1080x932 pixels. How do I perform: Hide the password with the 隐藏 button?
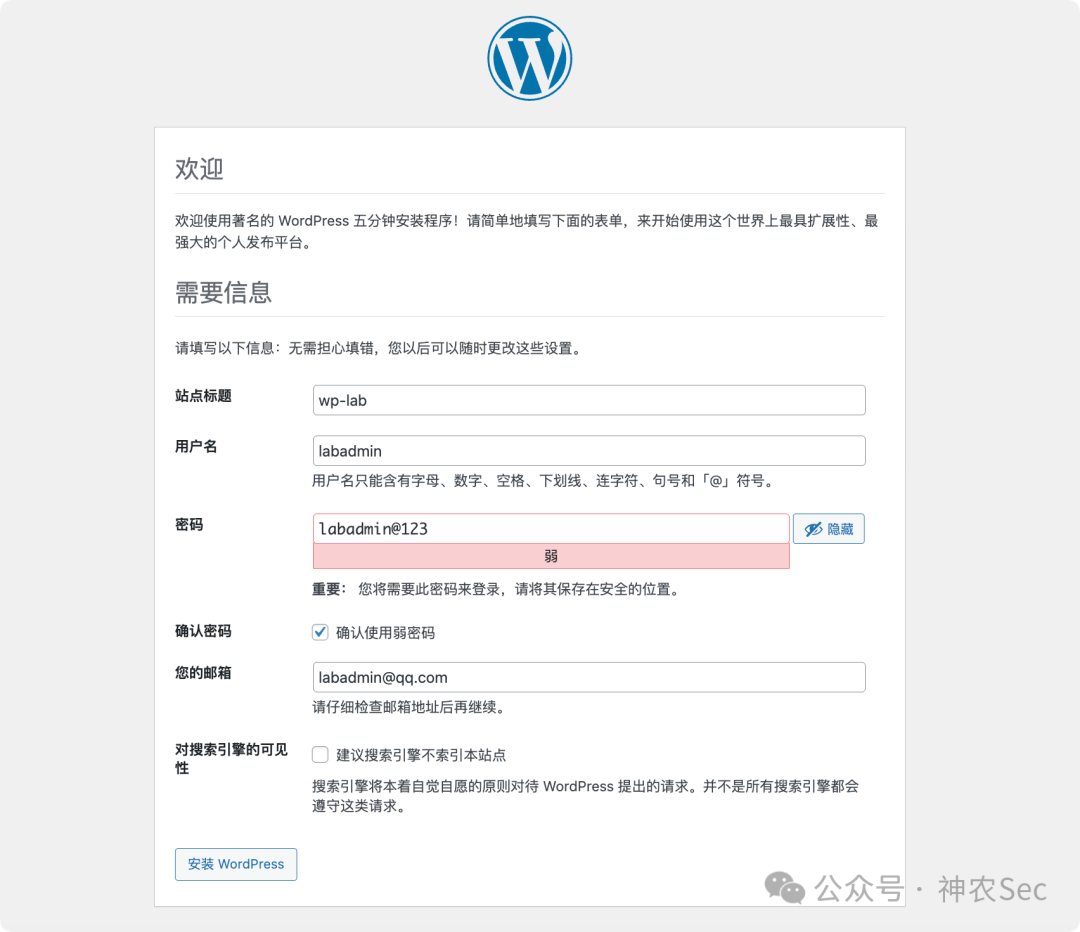pos(829,528)
